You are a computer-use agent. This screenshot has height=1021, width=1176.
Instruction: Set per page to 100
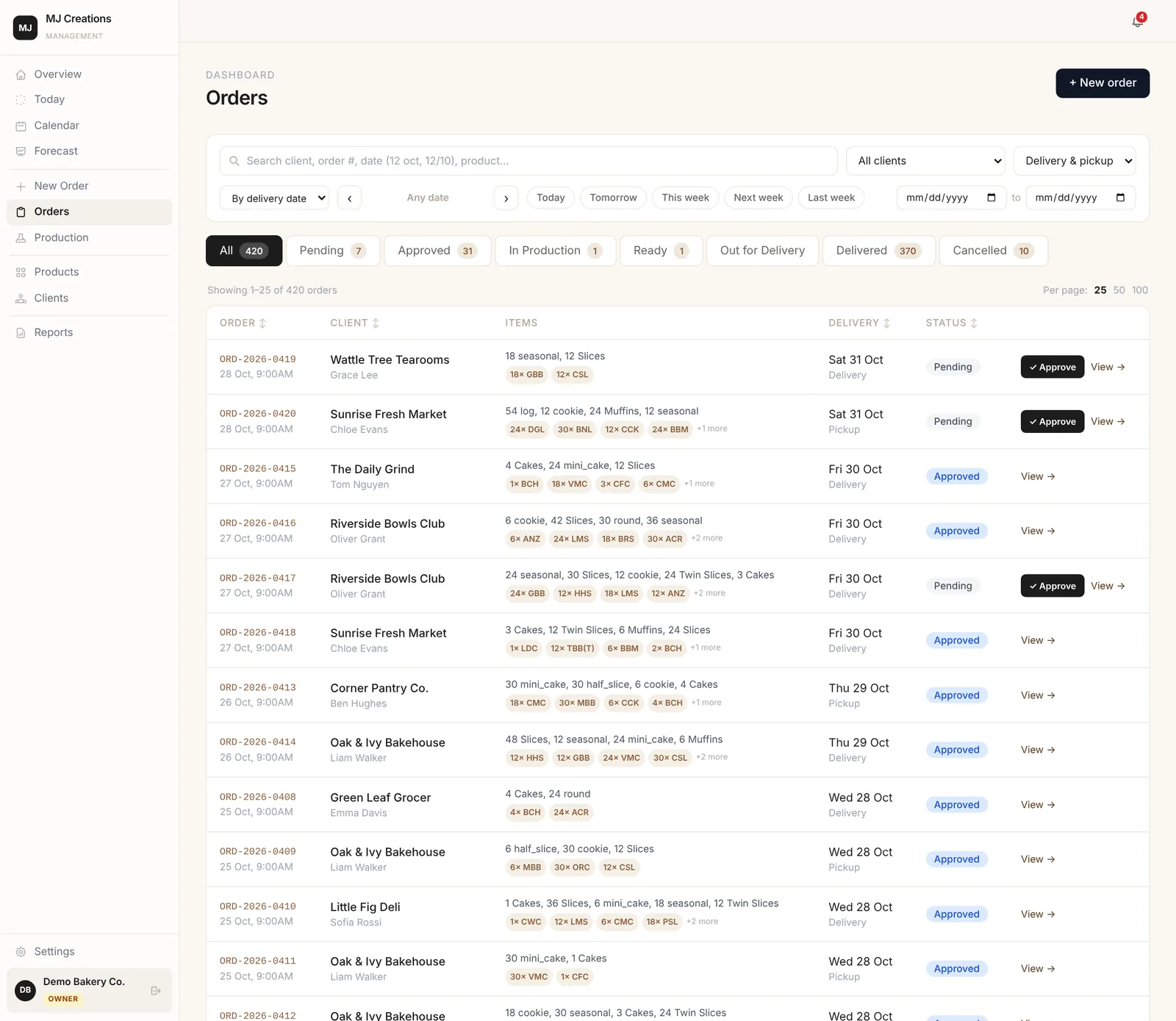click(x=1140, y=290)
